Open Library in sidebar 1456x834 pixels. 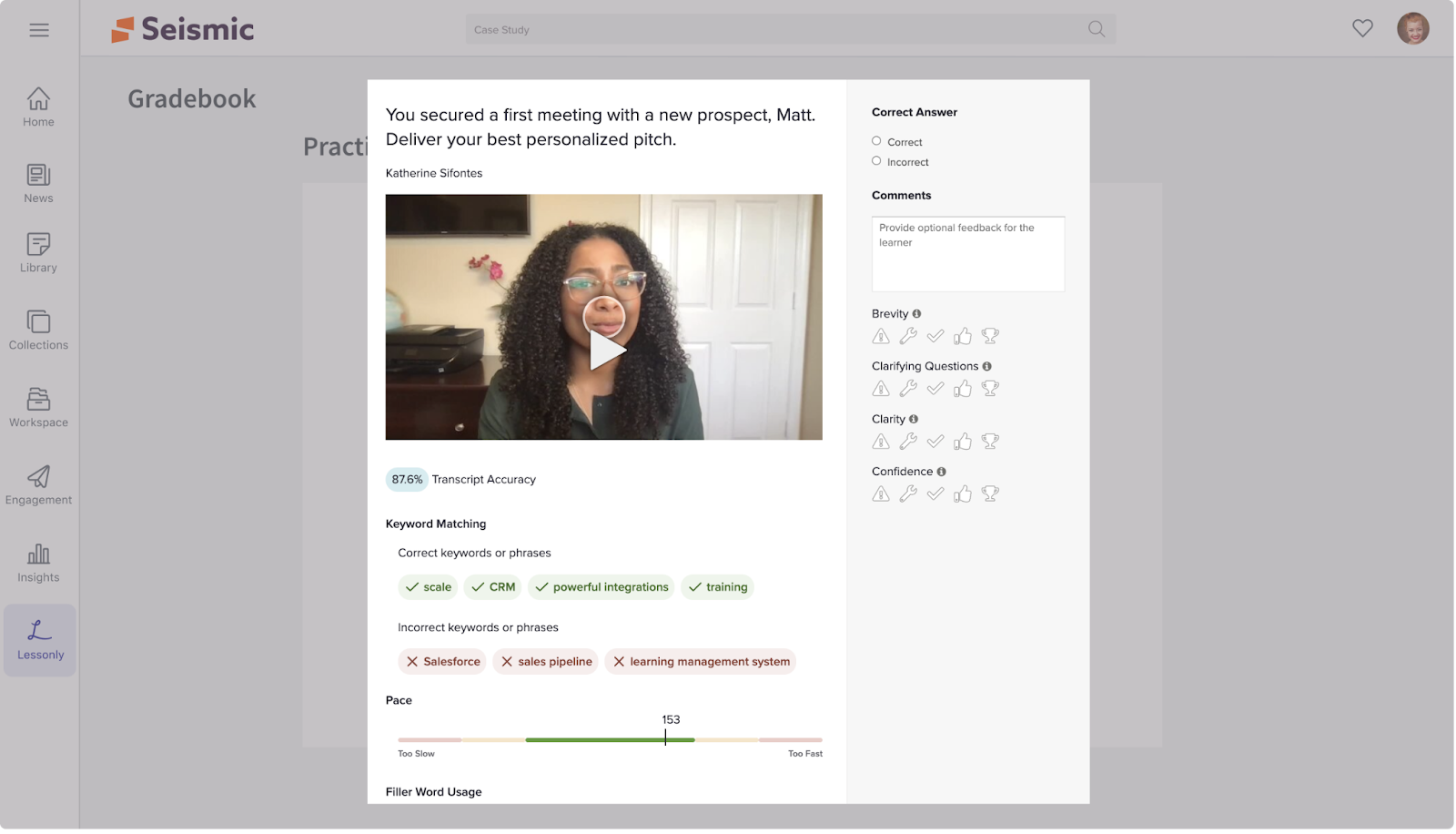39,253
